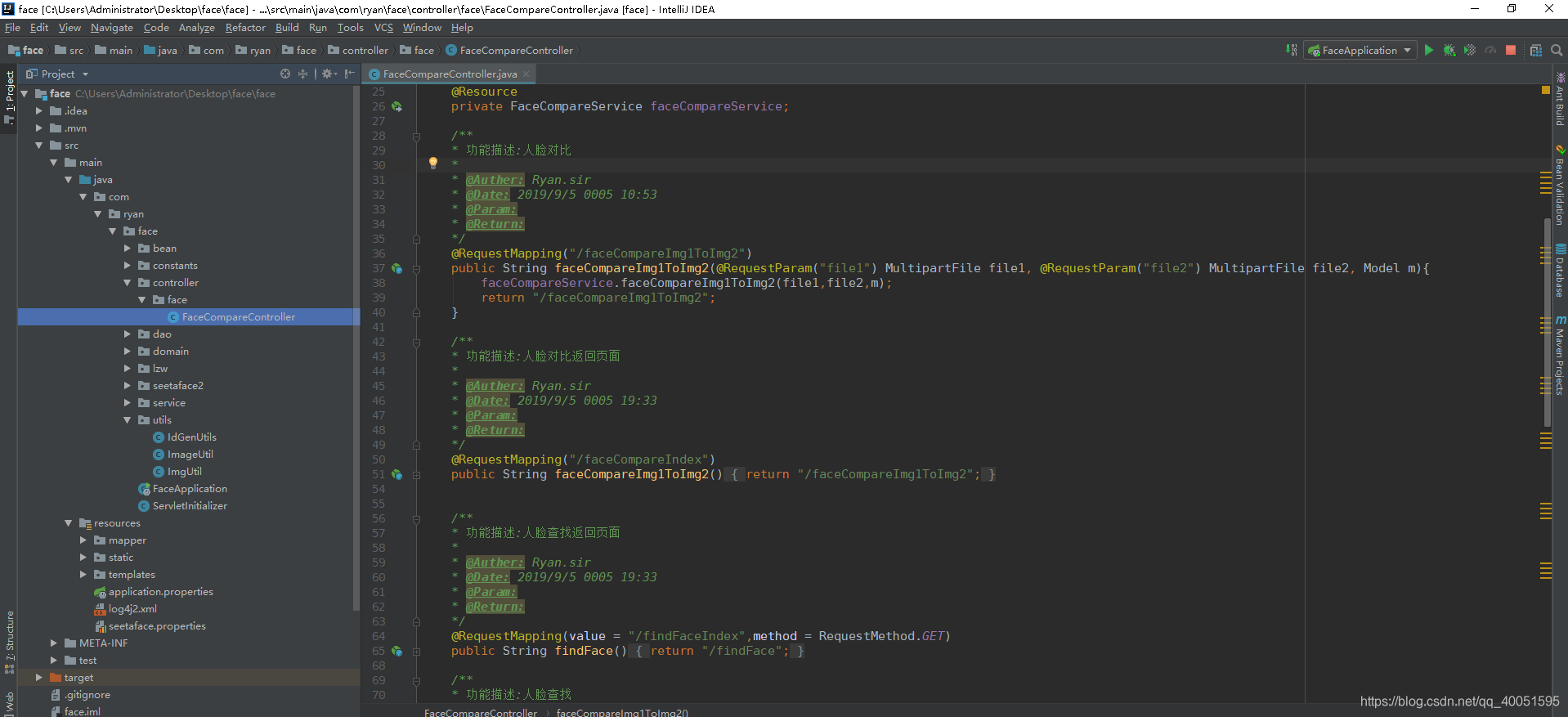
Task: Click the editor vertical scrollbar
Action: coord(1547,323)
